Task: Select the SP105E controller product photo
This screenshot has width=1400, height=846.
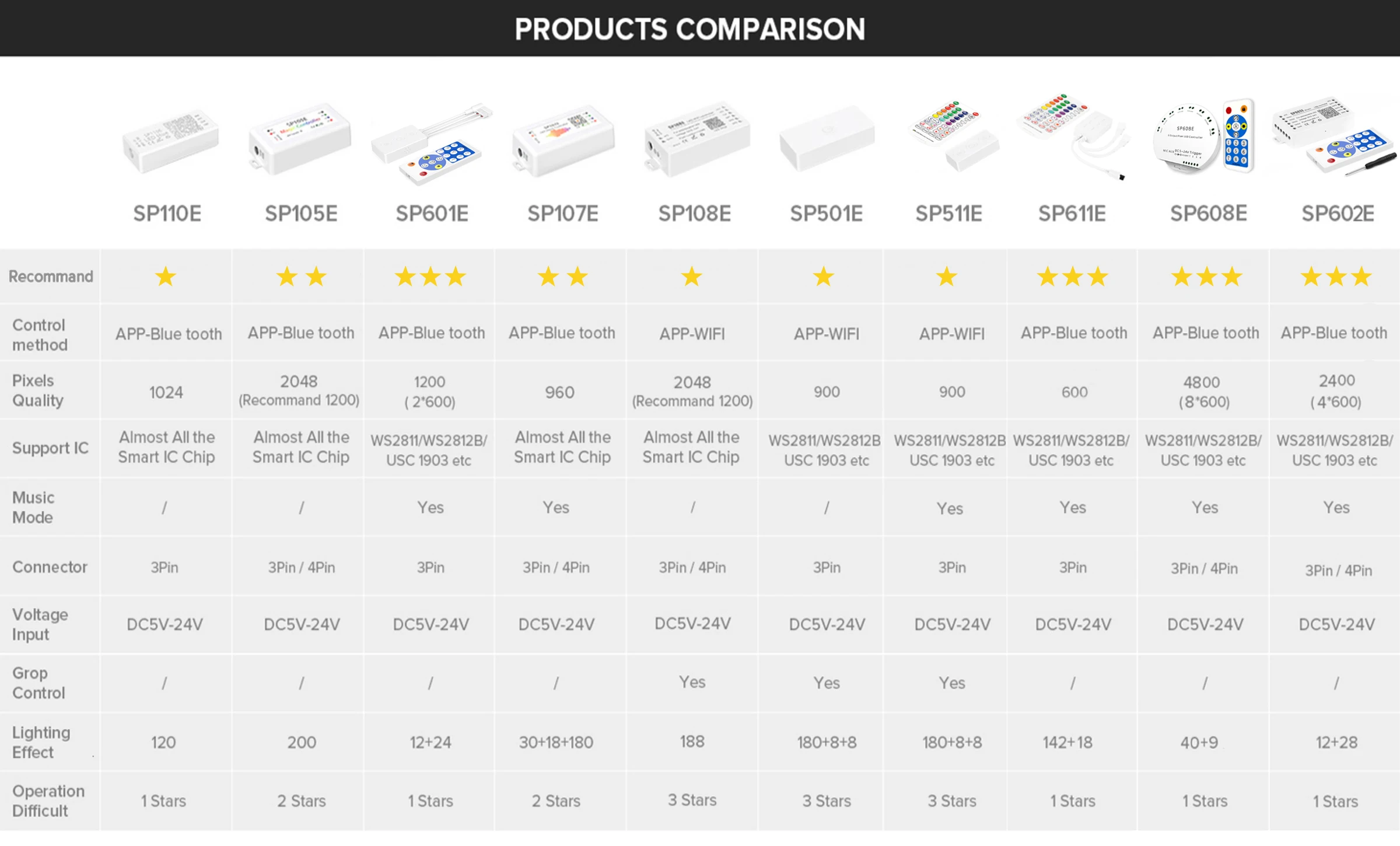Action: coord(300,140)
